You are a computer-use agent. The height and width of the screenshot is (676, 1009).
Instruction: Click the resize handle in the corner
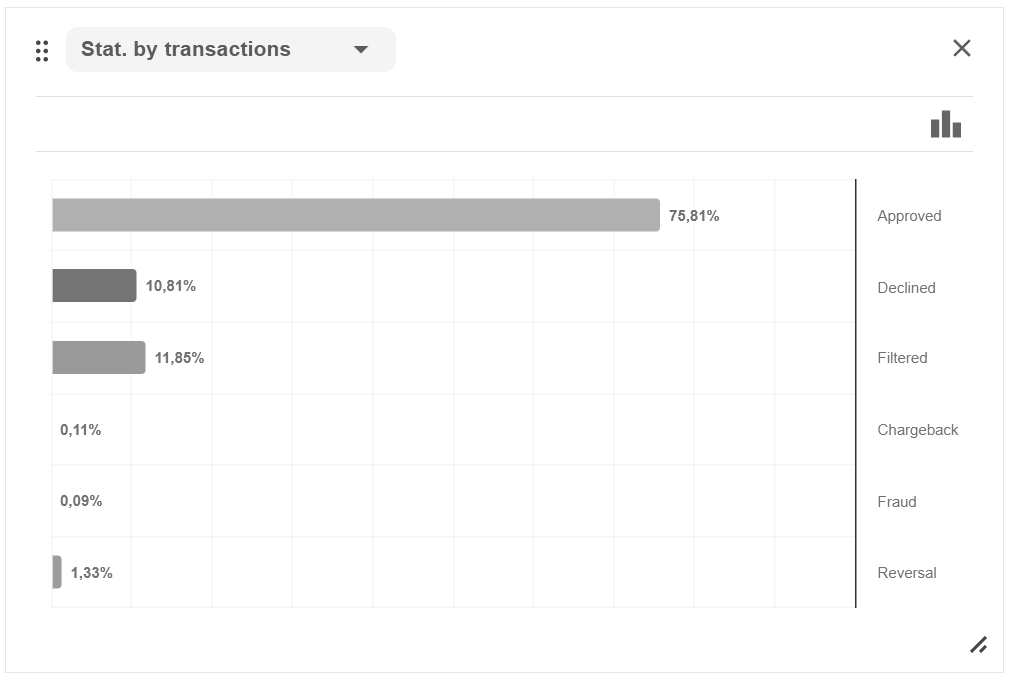(x=978, y=645)
